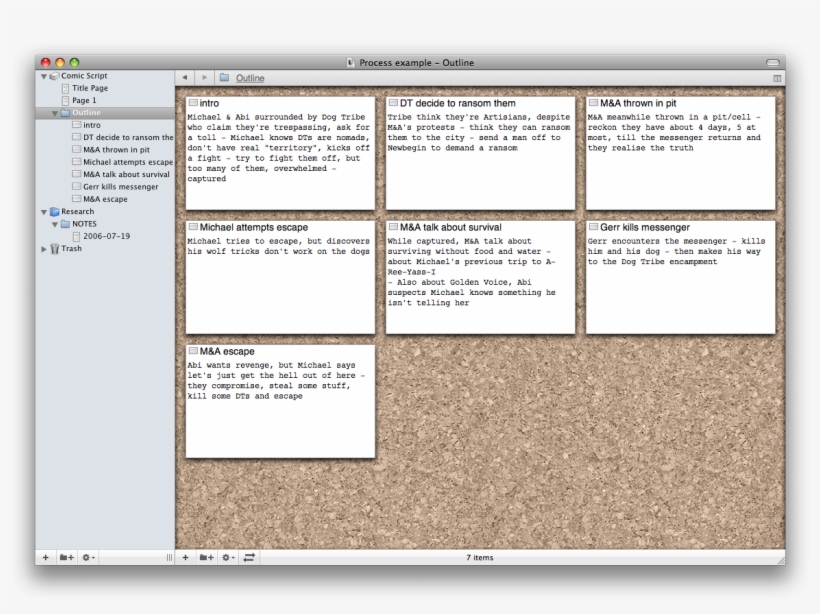Click the document icon on the intro card
The image size is (820, 614).
(x=191, y=101)
